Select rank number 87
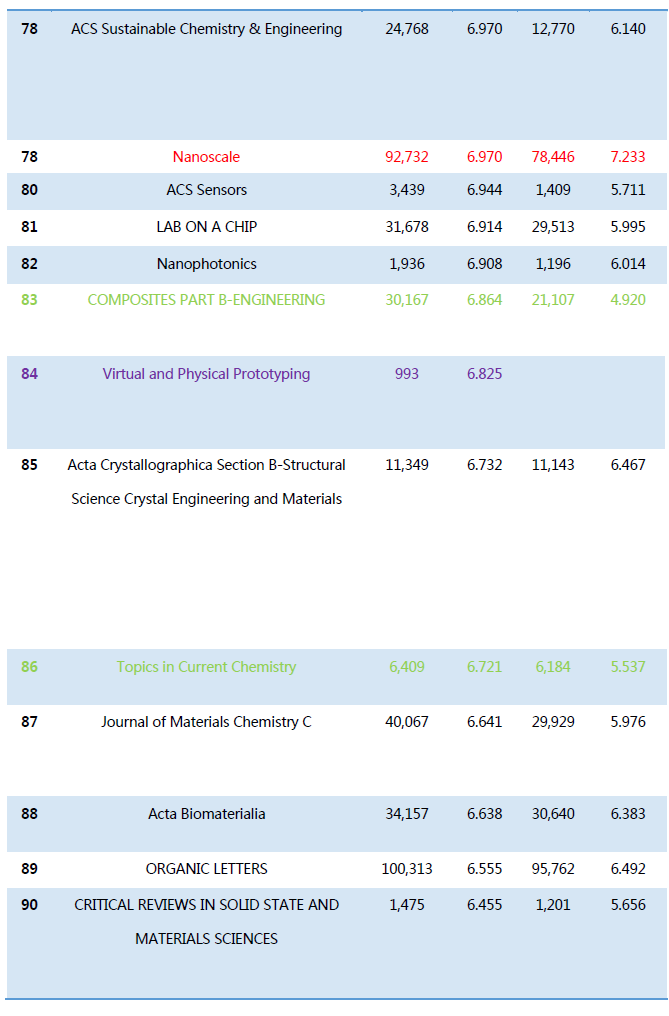Screen dimensions: 669x1016 click(29, 722)
